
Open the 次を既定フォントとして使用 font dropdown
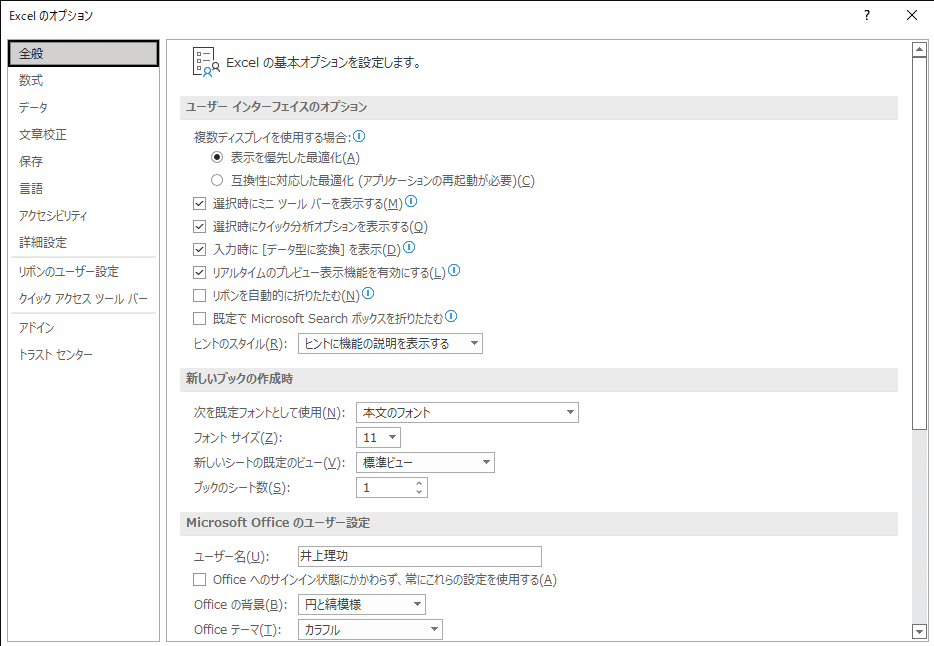point(467,413)
